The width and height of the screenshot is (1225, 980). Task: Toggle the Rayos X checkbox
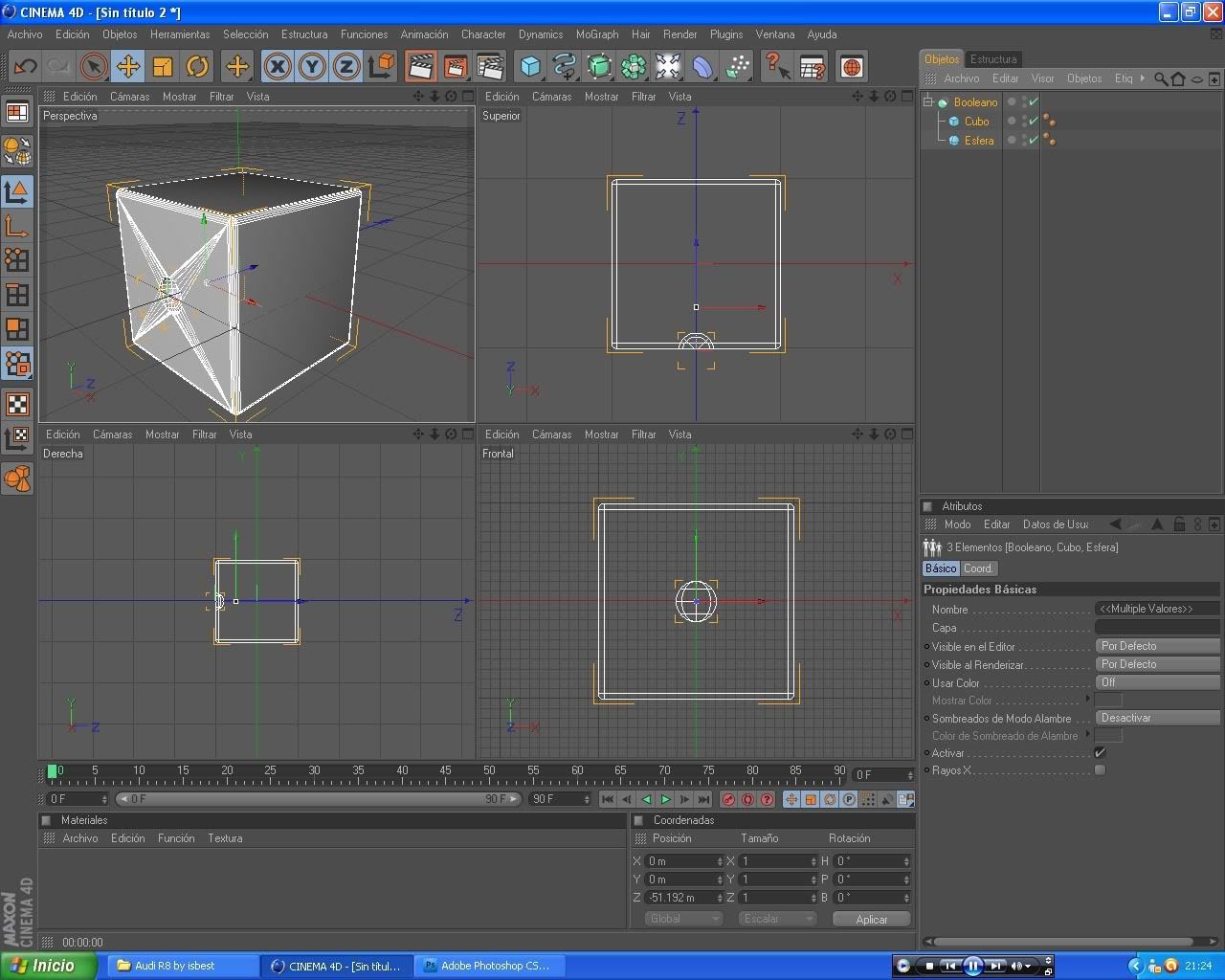click(x=1101, y=770)
